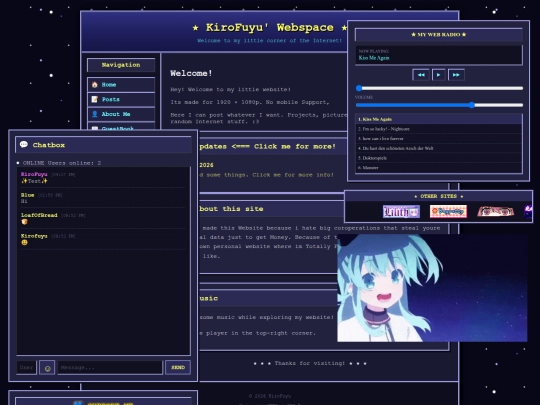This screenshot has width=540, height=405.
Task: Click the Navigation sidebar heading
Action: (121, 65)
